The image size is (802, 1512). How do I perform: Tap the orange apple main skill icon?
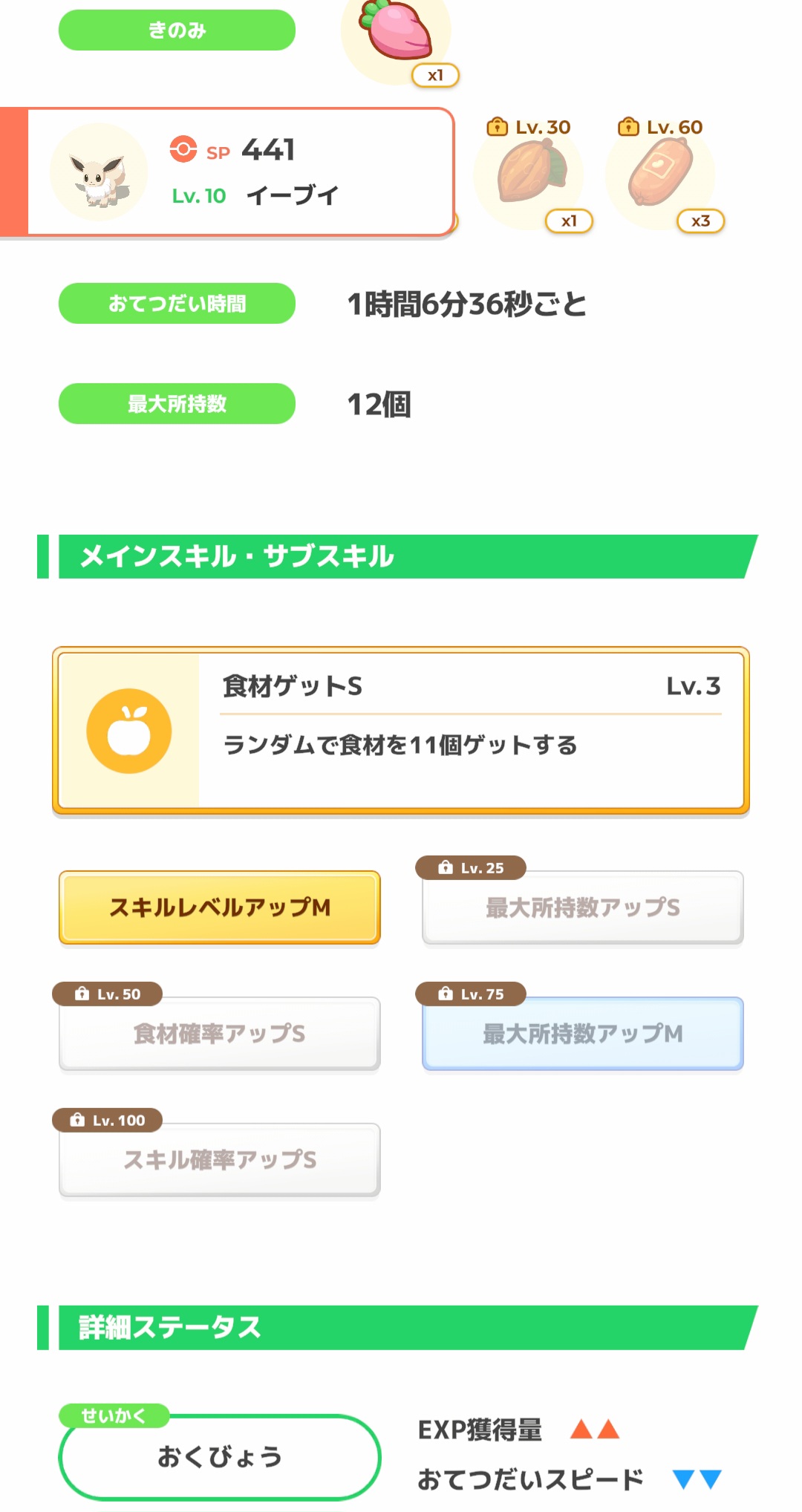click(129, 731)
